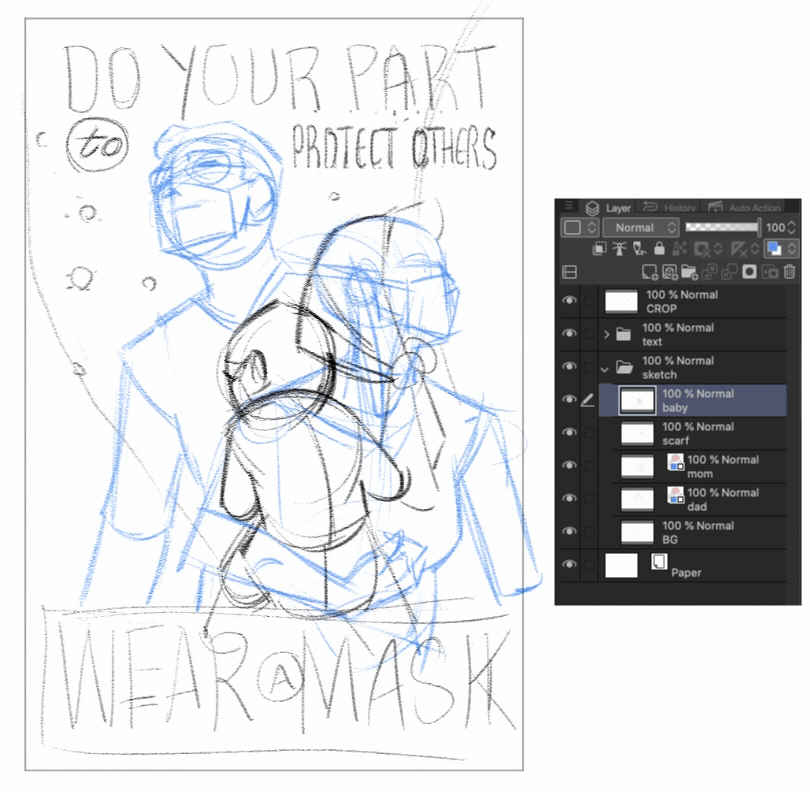
Task: Click the baby layer thumbnail
Action: coord(637,400)
